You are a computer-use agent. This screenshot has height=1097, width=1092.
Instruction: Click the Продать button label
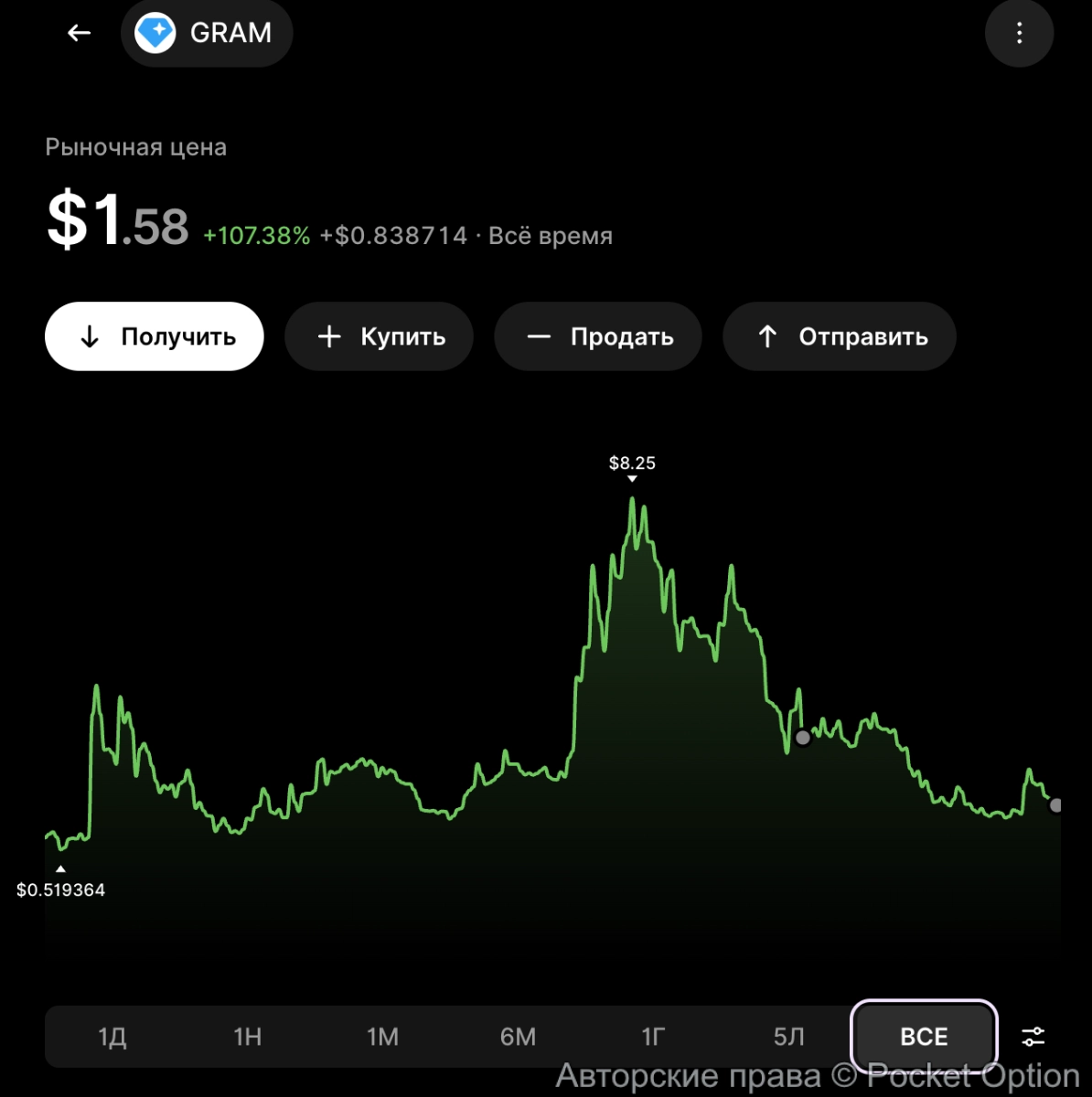click(x=622, y=336)
